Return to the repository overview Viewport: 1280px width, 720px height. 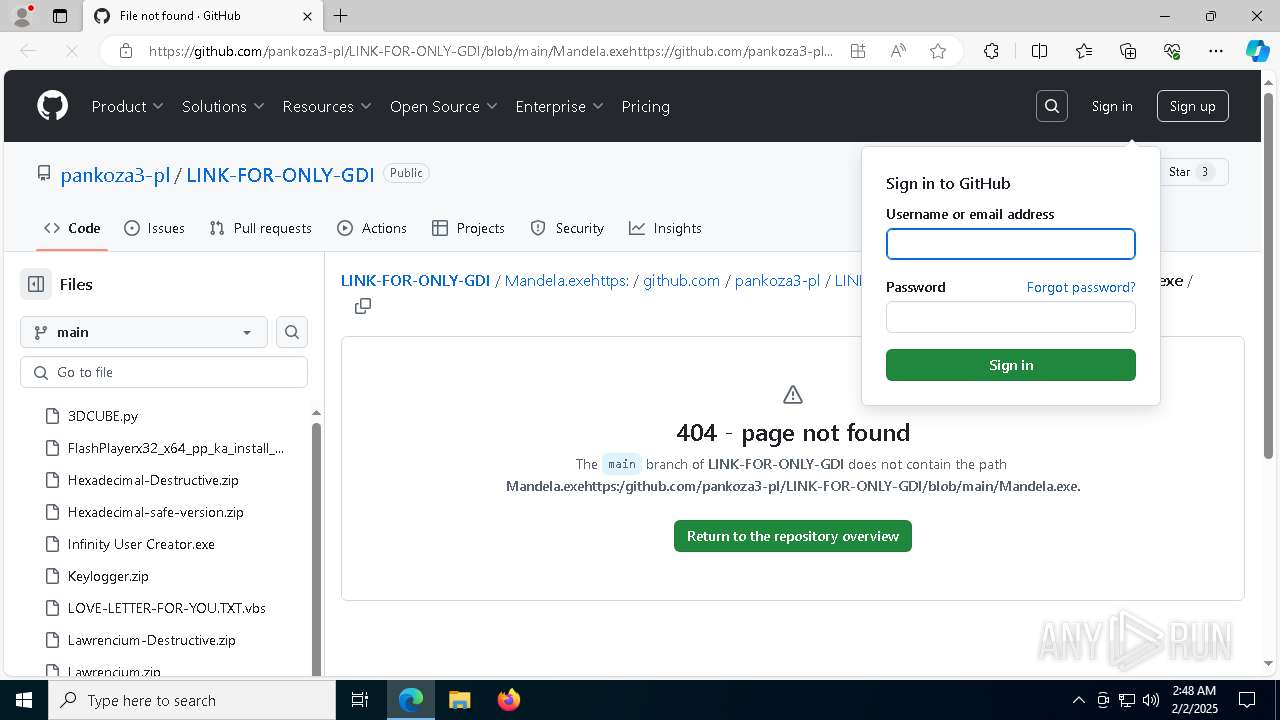point(793,536)
